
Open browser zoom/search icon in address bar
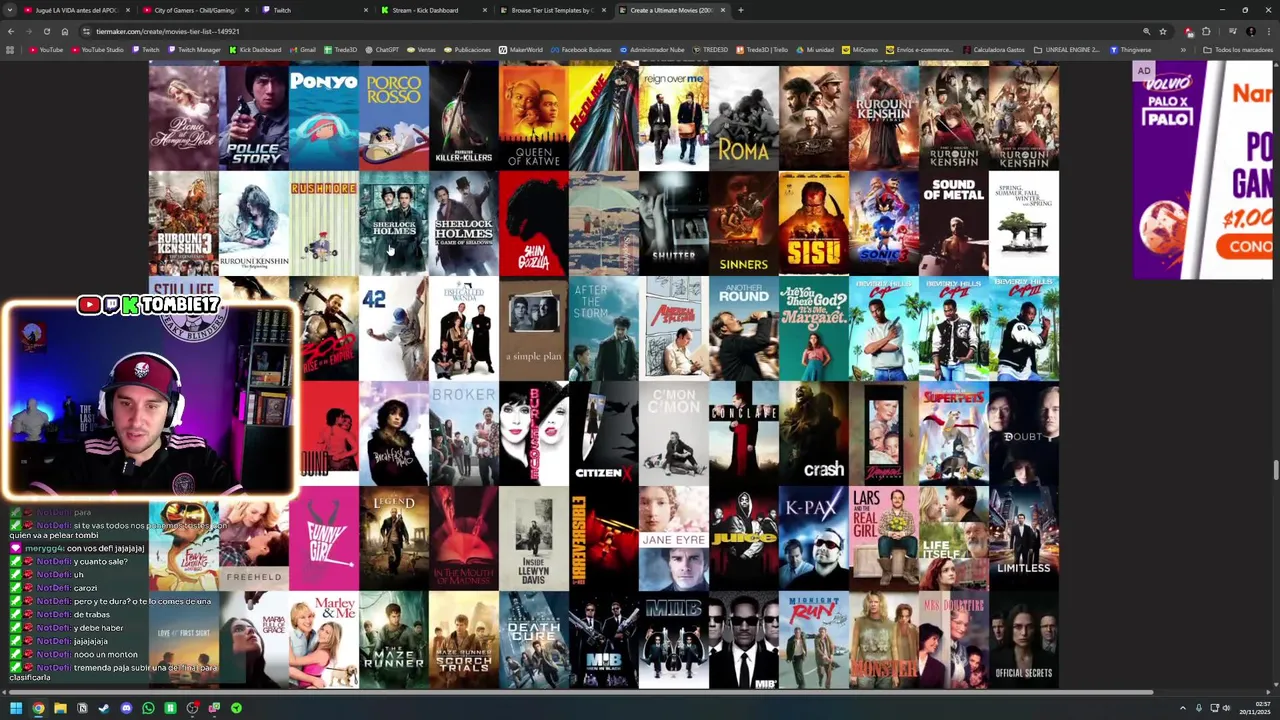click(1146, 31)
